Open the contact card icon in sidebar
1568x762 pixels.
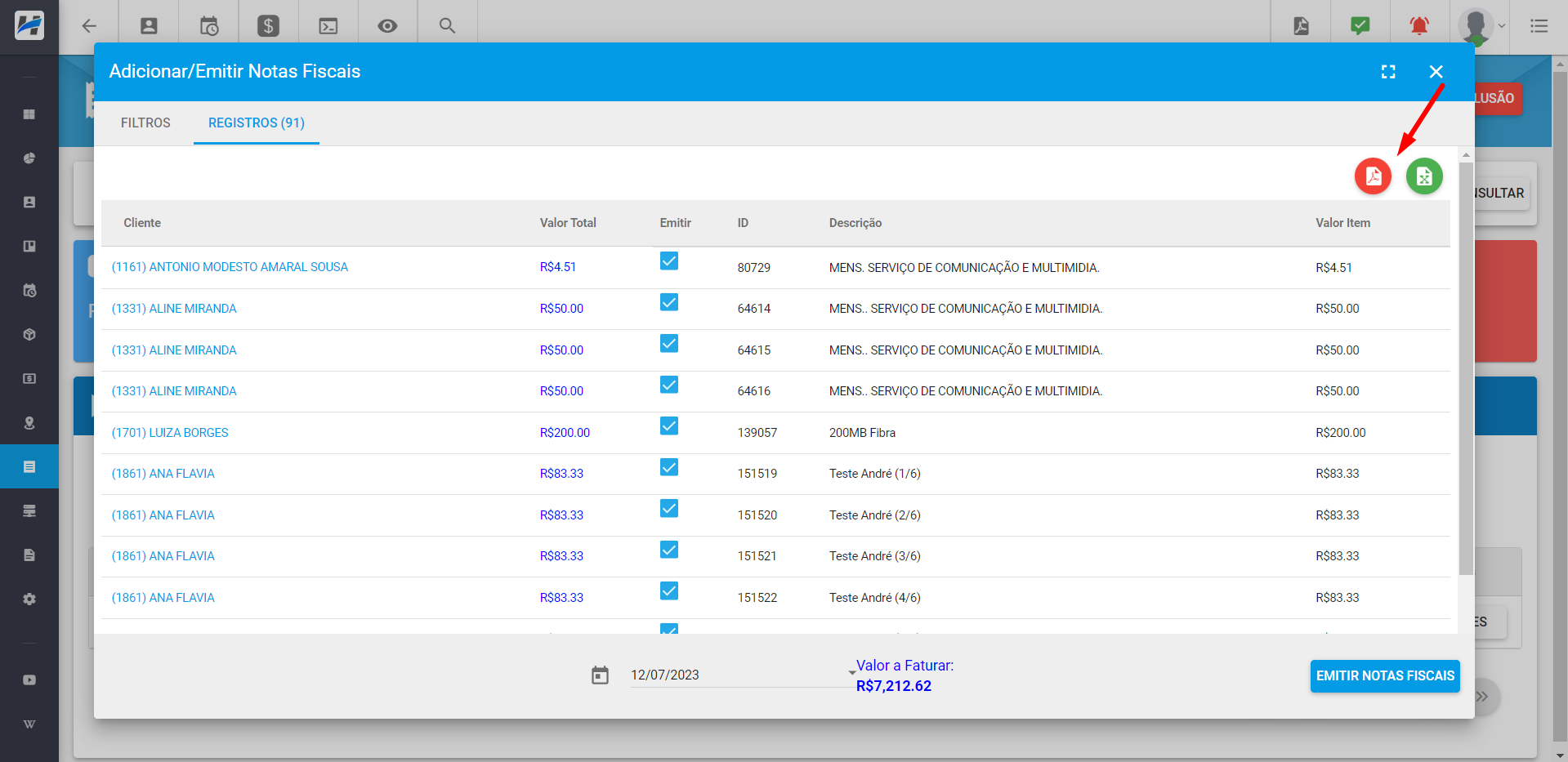click(x=29, y=202)
